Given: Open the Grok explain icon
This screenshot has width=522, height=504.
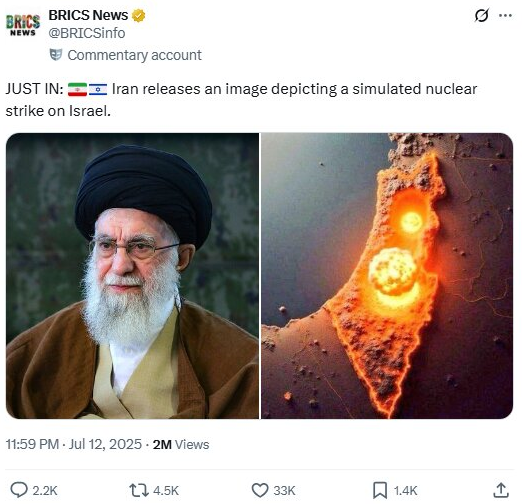Looking at the screenshot, I should click(x=482, y=15).
